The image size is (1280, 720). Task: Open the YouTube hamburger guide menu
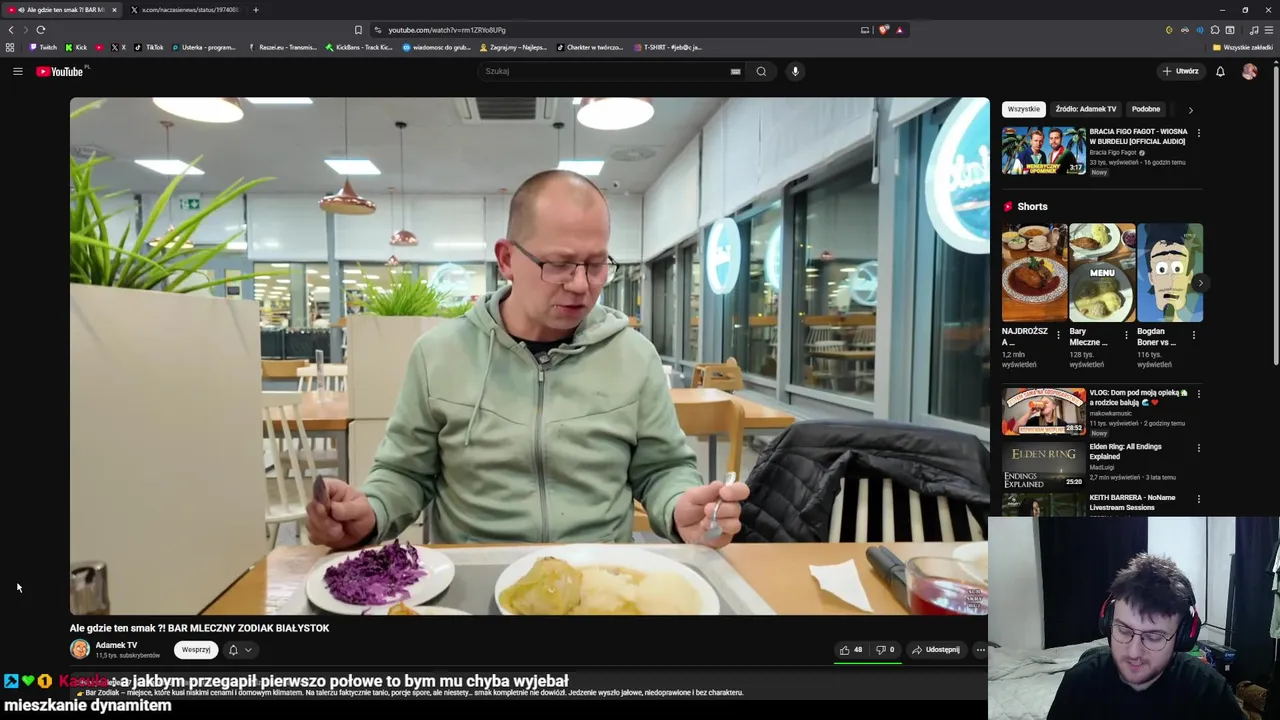tap(17, 71)
